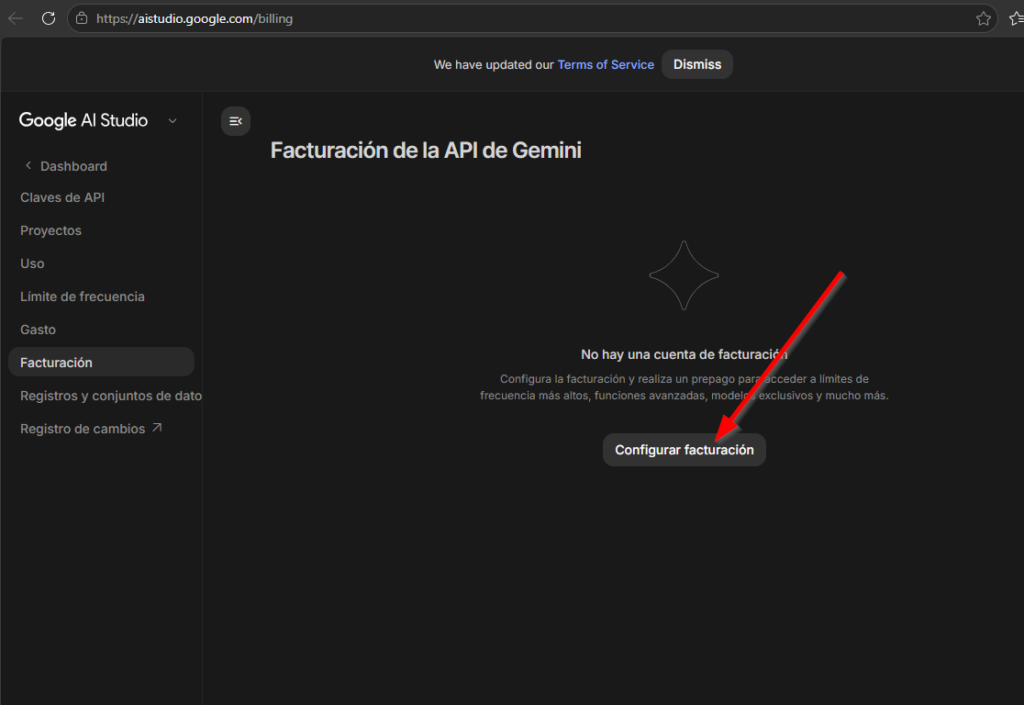Viewport: 1024px width, 705px height.
Task: Collapse the sidebar with the panel toggle icon
Action: tap(235, 121)
